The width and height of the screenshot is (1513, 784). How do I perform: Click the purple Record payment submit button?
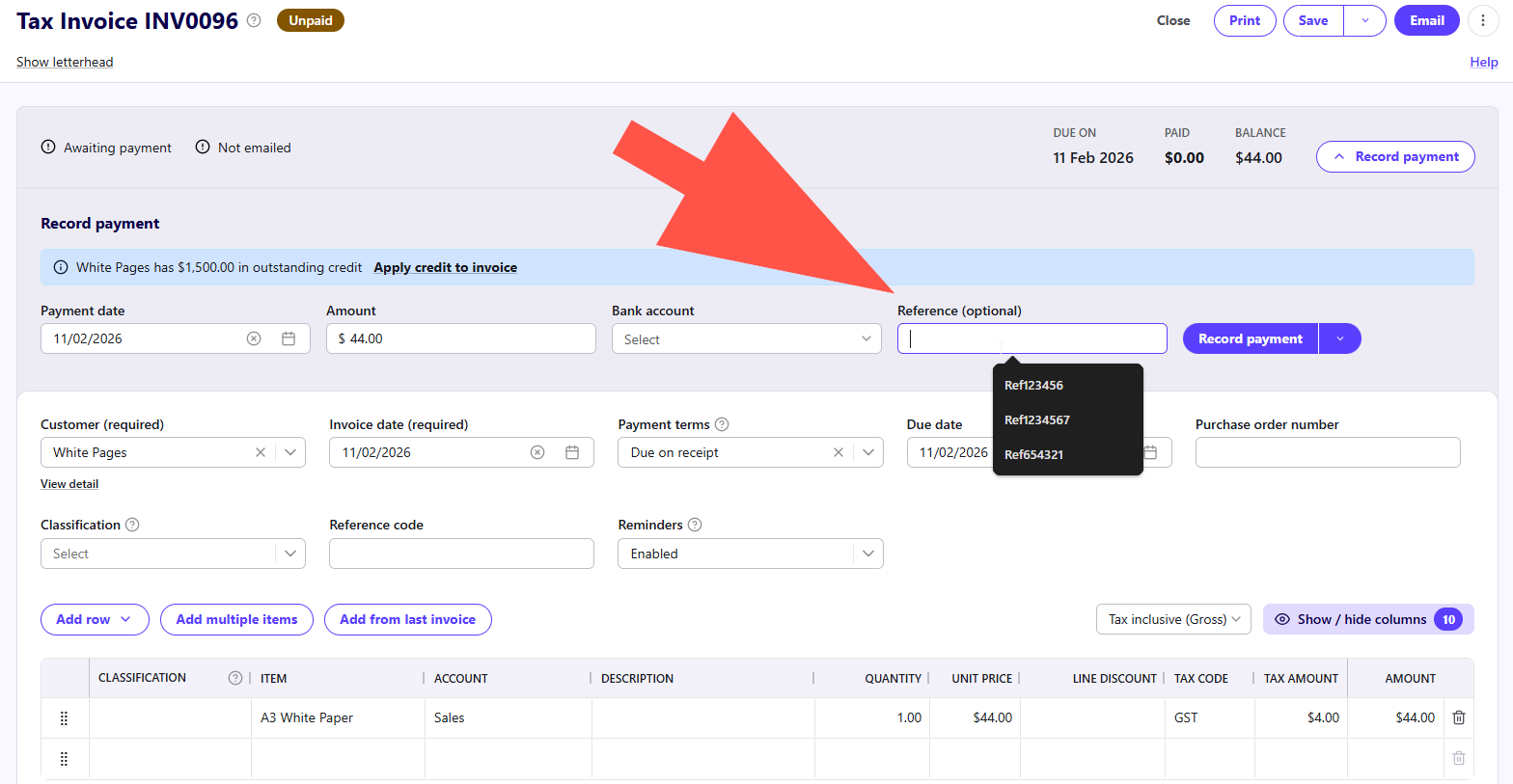pyautogui.click(x=1251, y=338)
